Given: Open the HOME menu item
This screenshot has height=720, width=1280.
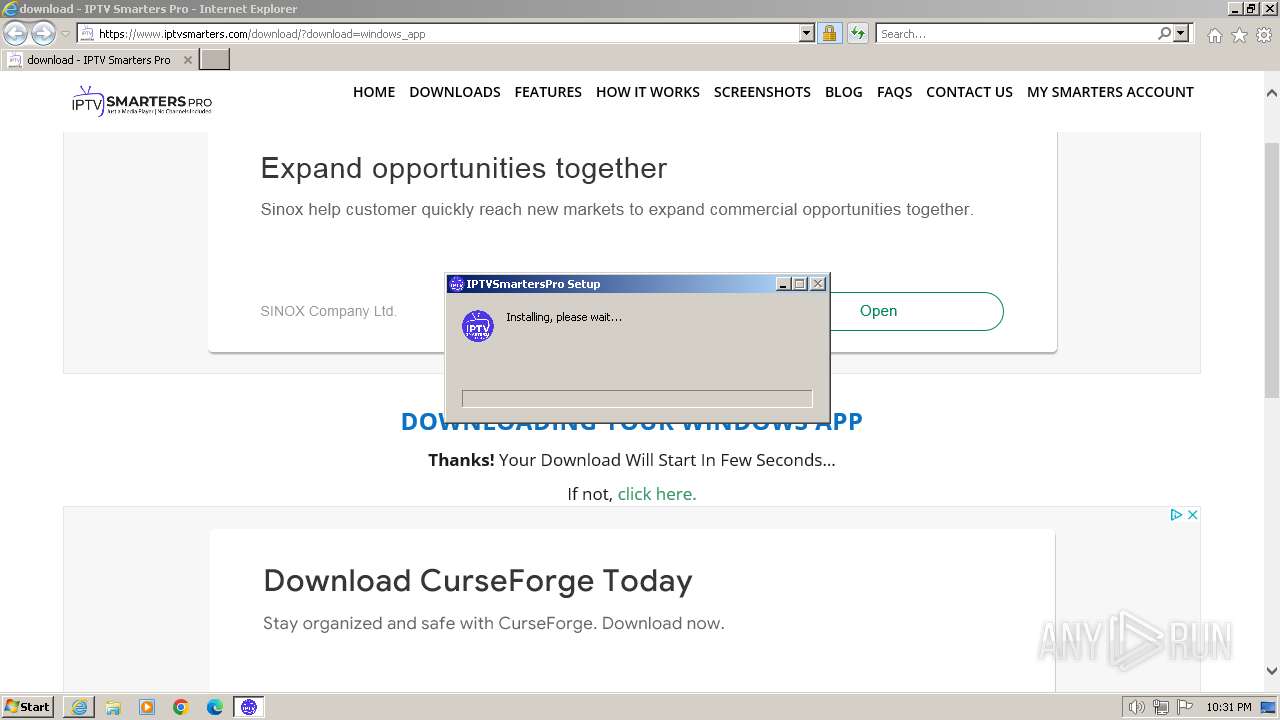Looking at the screenshot, I should click(x=374, y=92).
